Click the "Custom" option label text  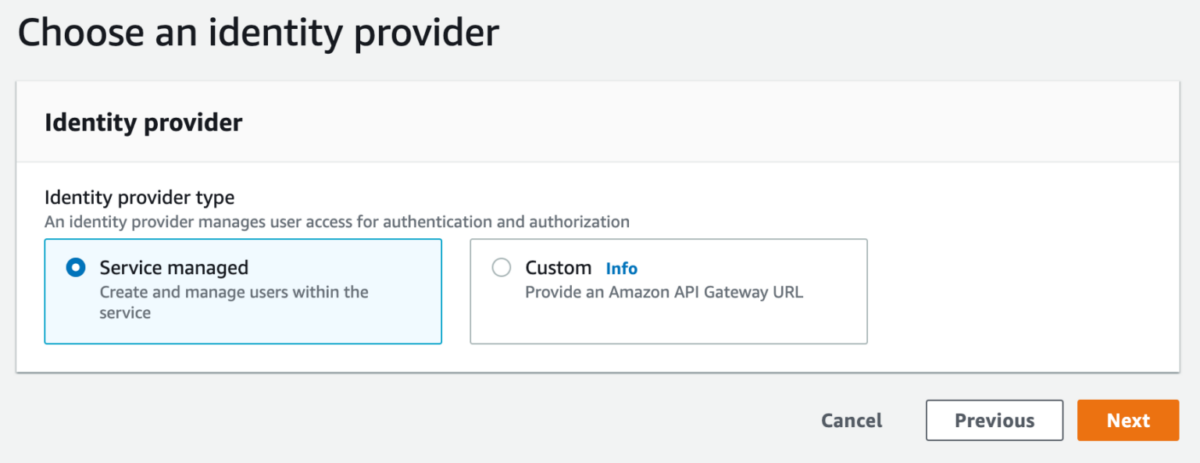(558, 268)
